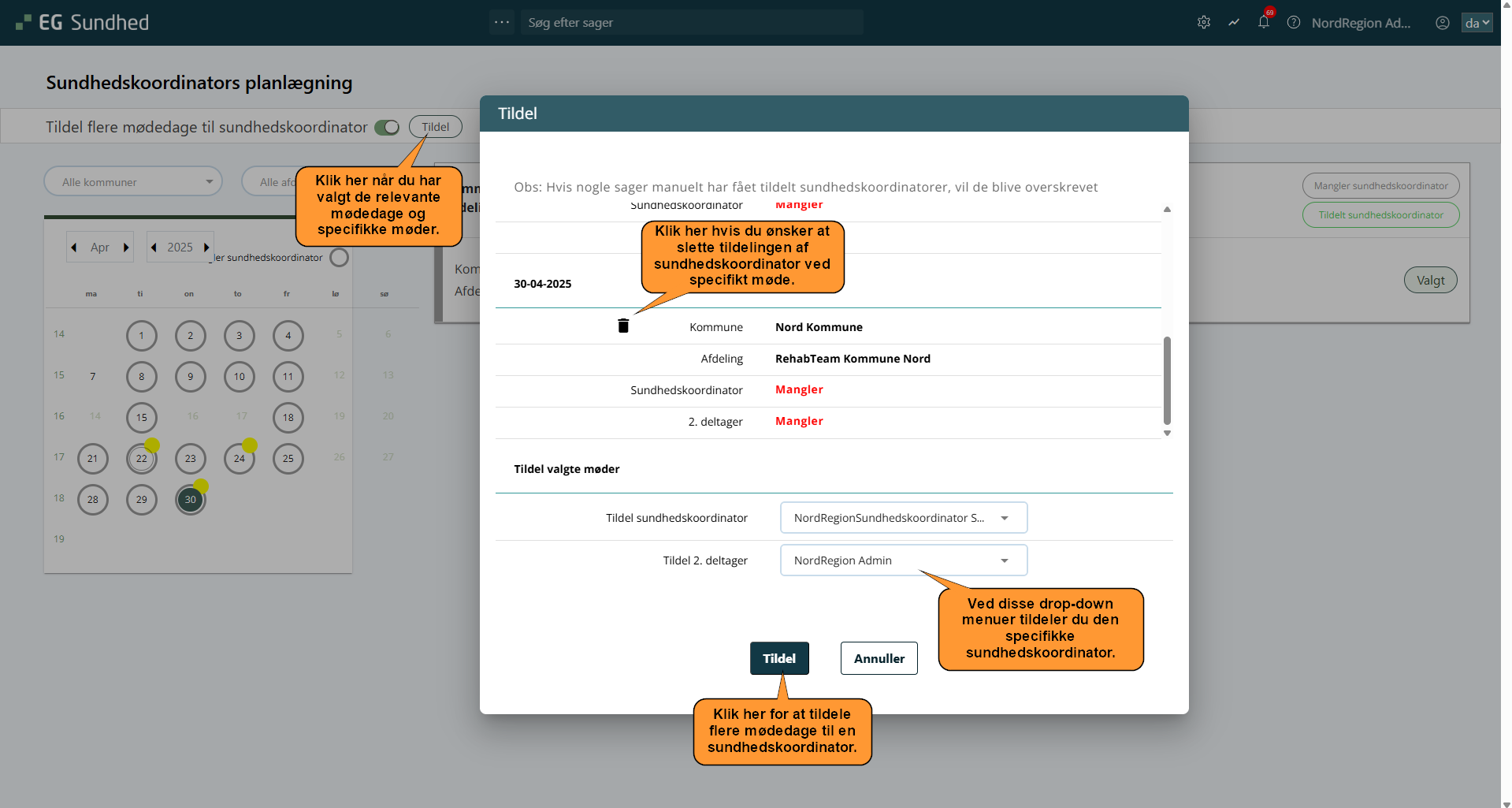Select calendar day 30
This screenshot has height=808, width=1512.
coord(190,500)
